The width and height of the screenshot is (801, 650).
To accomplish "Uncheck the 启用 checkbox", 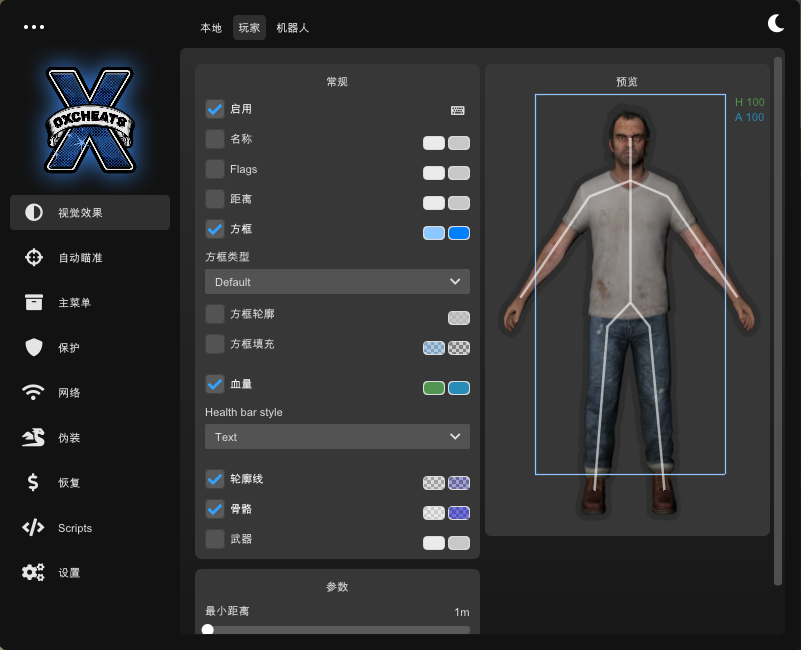I will pyautogui.click(x=215, y=109).
